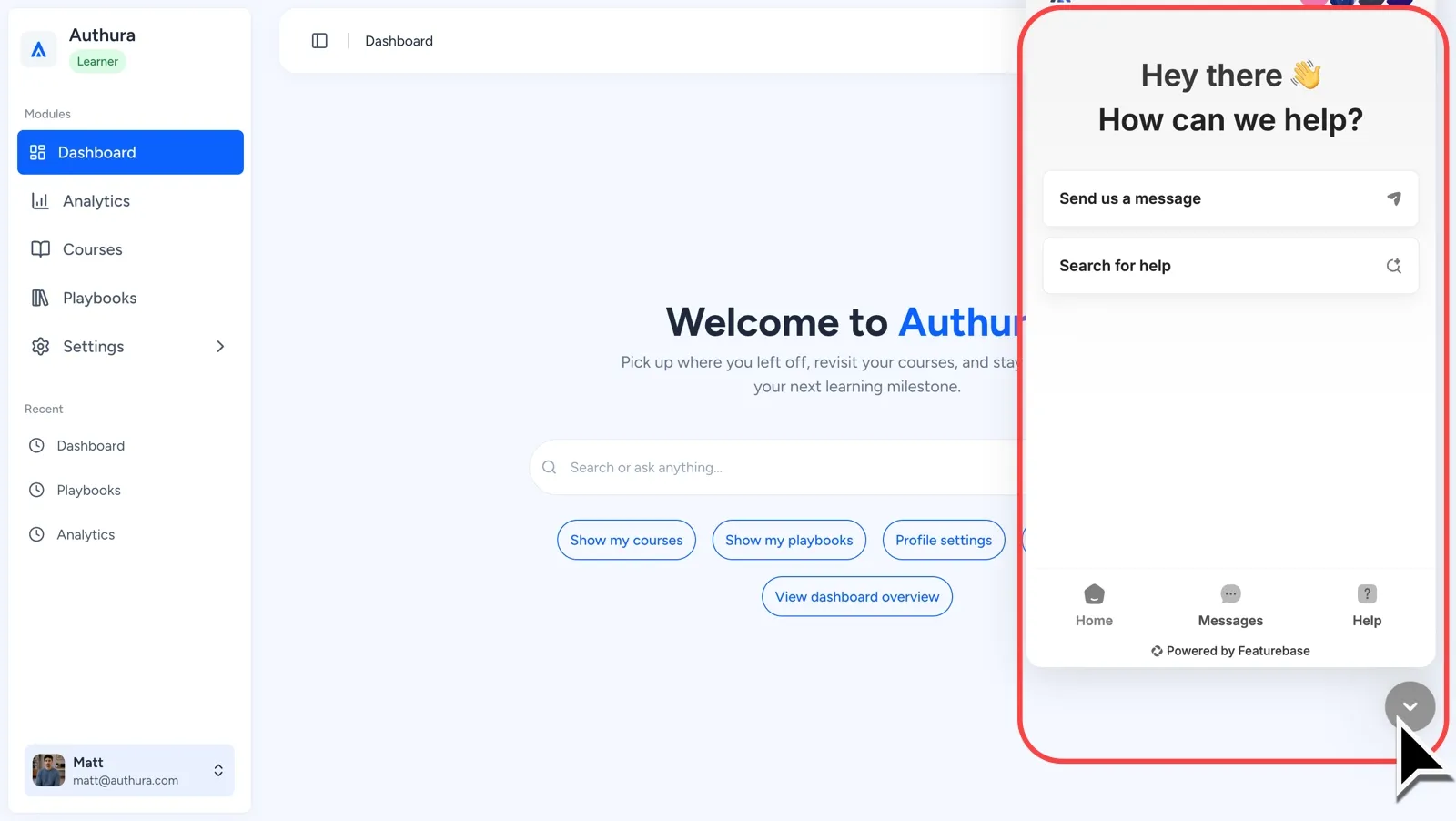Open the Playbooks module

click(x=130, y=298)
